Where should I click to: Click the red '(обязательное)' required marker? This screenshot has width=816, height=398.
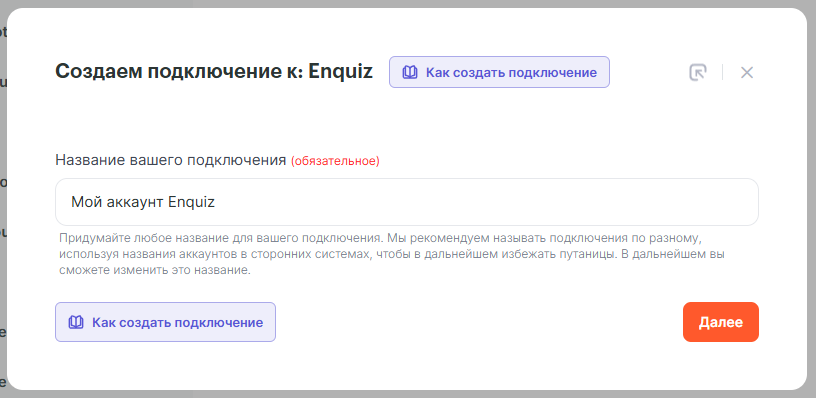click(335, 161)
